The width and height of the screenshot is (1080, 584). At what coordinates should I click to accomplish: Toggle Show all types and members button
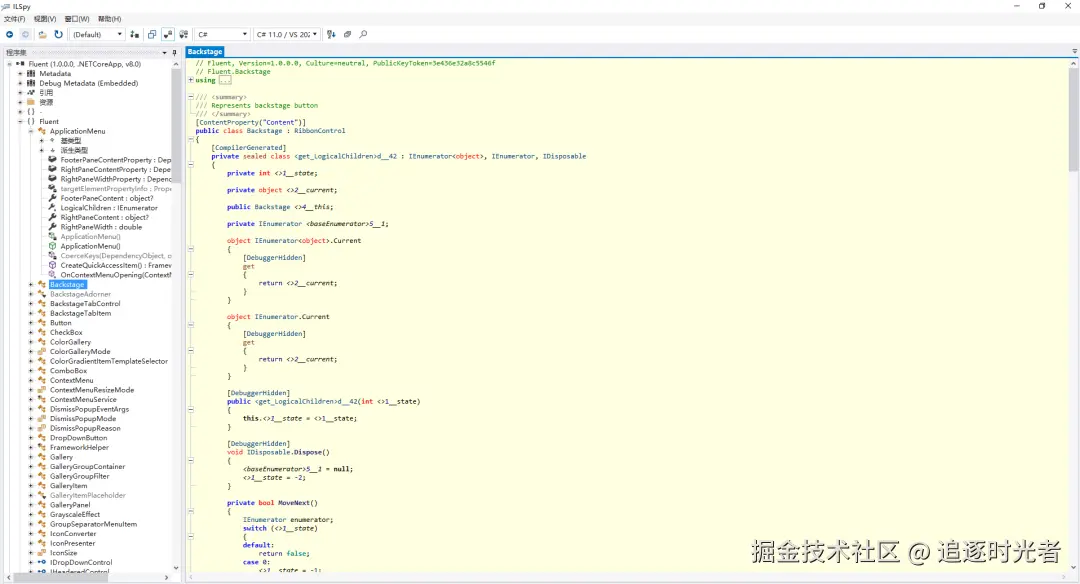184,34
